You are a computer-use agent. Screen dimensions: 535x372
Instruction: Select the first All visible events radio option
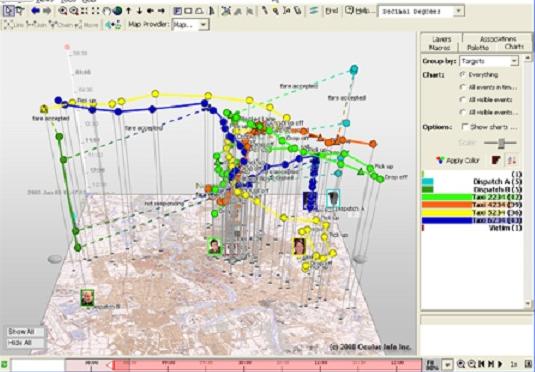[463, 100]
